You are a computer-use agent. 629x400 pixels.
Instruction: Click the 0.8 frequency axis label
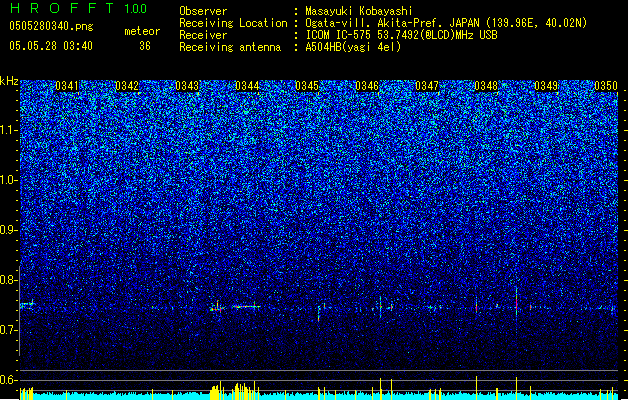click(9, 280)
